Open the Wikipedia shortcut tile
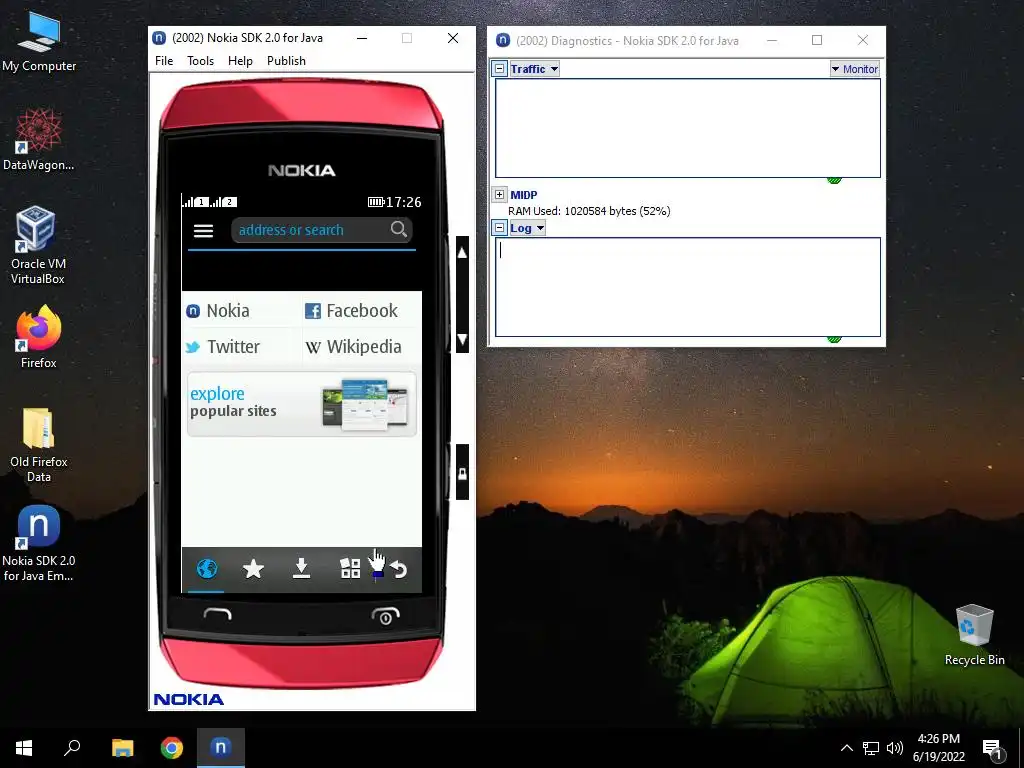This screenshot has height=768, width=1024. [x=360, y=346]
